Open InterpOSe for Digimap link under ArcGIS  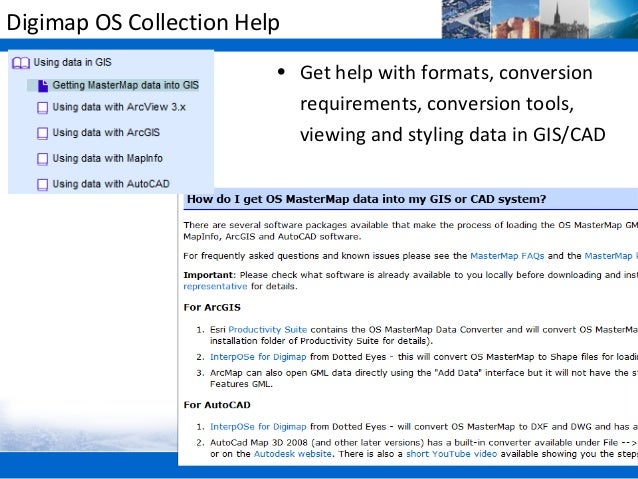tap(258, 357)
